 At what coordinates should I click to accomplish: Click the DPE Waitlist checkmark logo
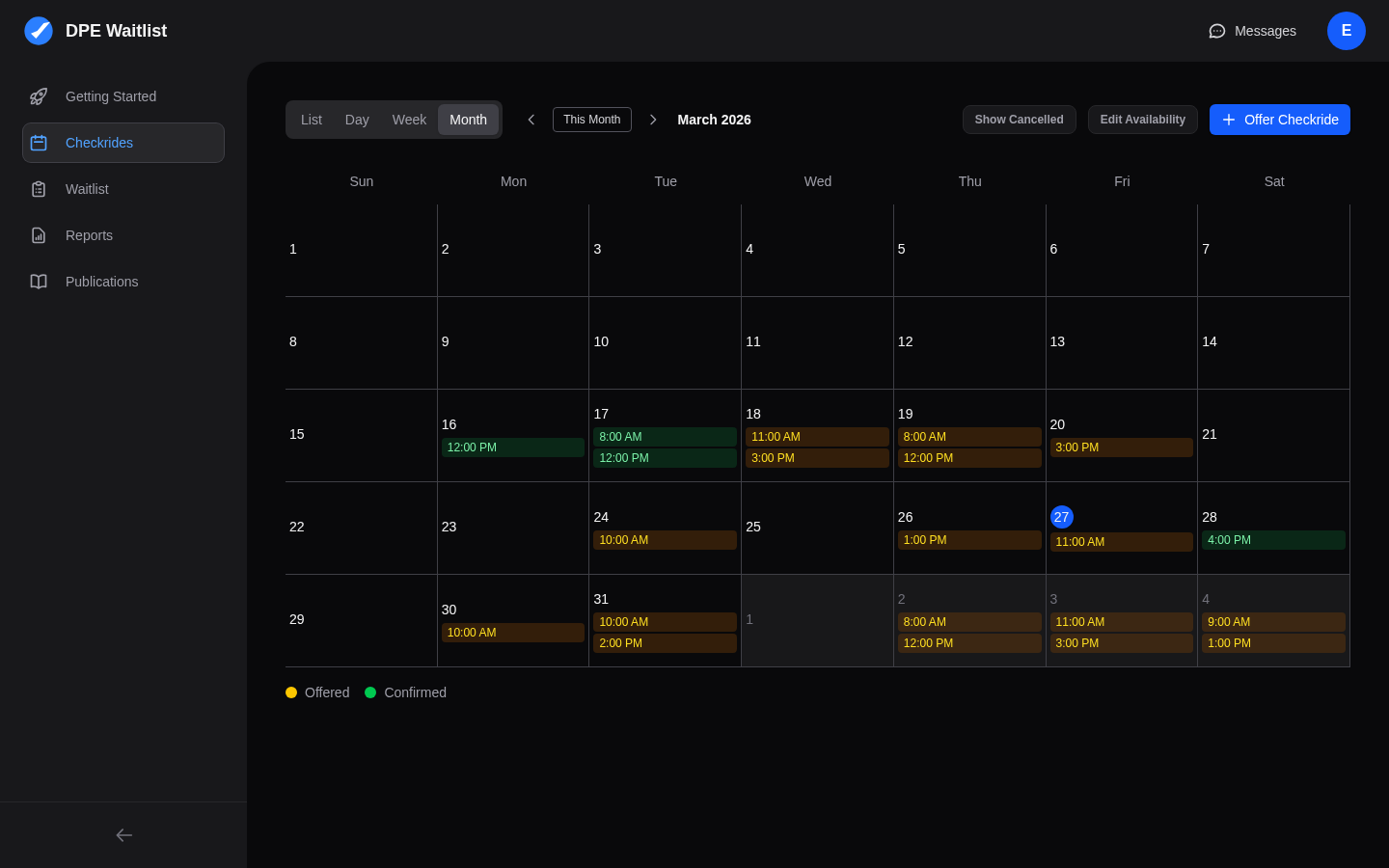click(x=39, y=31)
